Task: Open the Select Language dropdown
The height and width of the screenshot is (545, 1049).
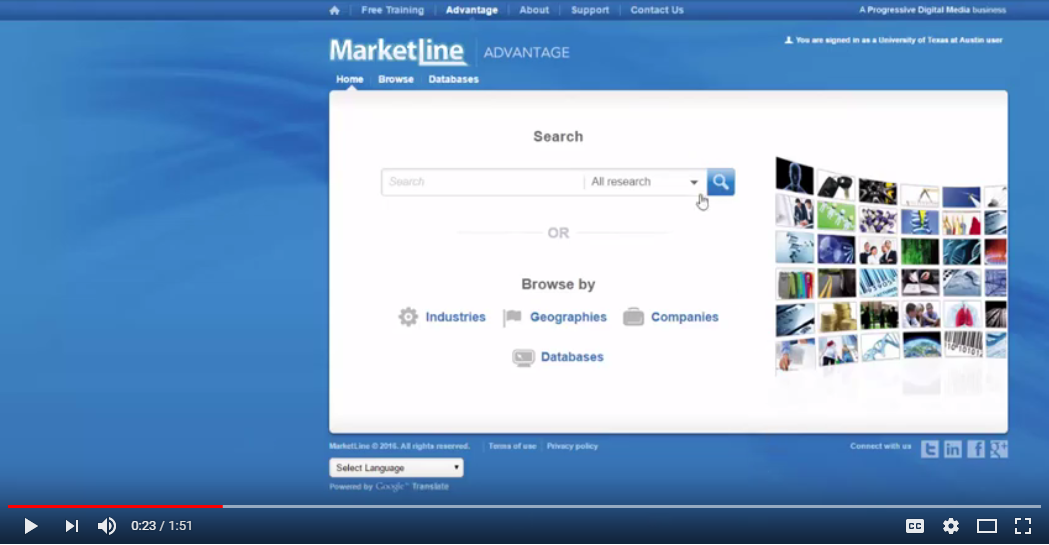Action: (x=396, y=467)
